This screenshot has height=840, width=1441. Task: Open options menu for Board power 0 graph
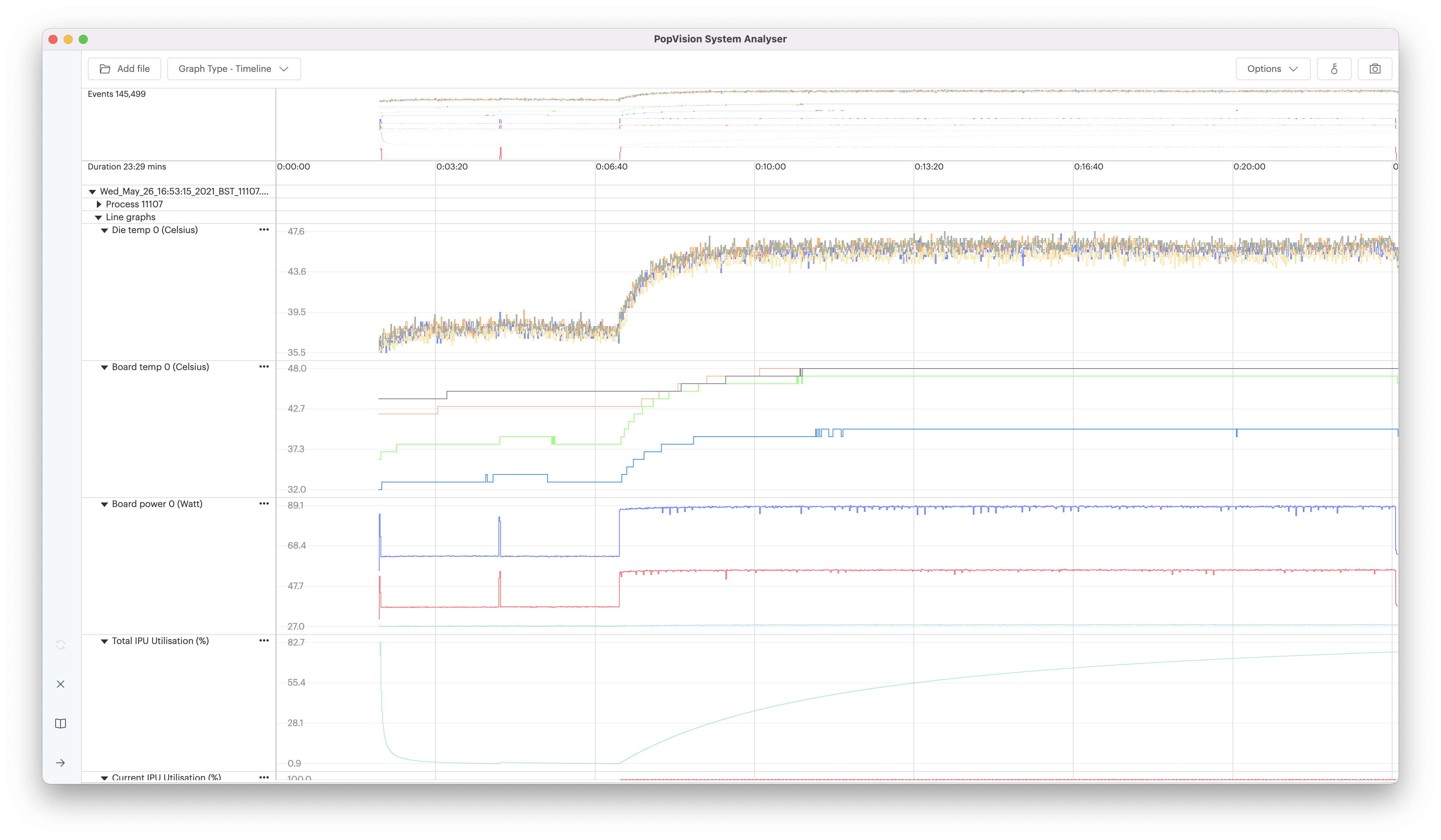coord(264,504)
